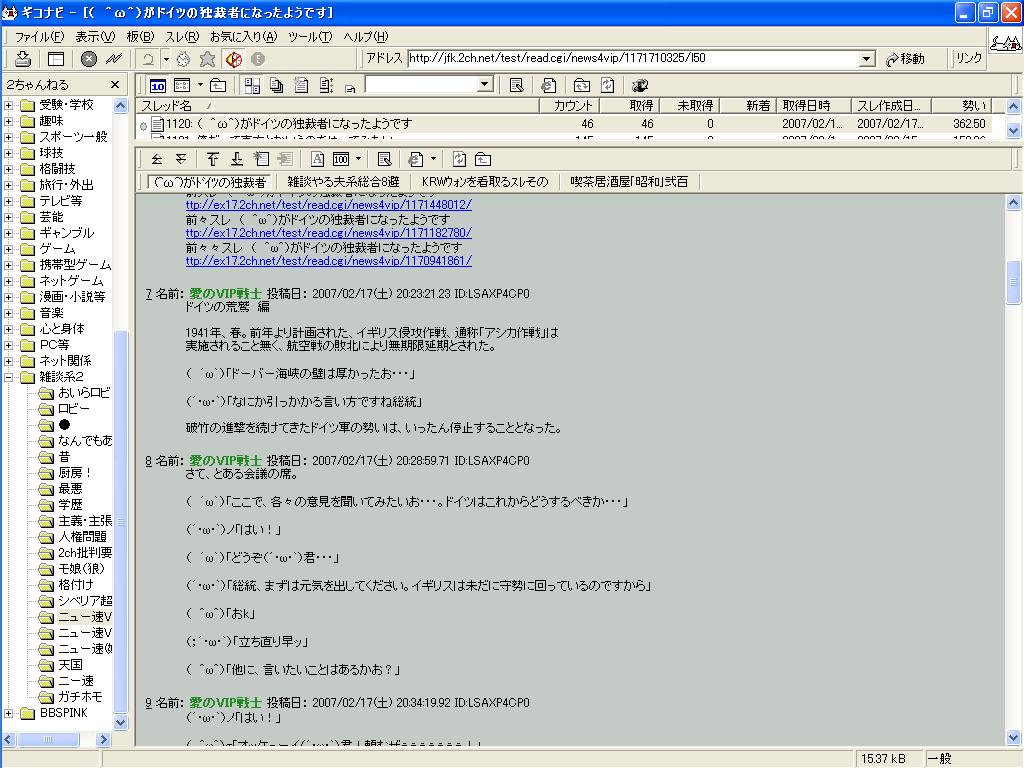
Task: Click the new-threads page icon with sparkle
Action: 301,86
